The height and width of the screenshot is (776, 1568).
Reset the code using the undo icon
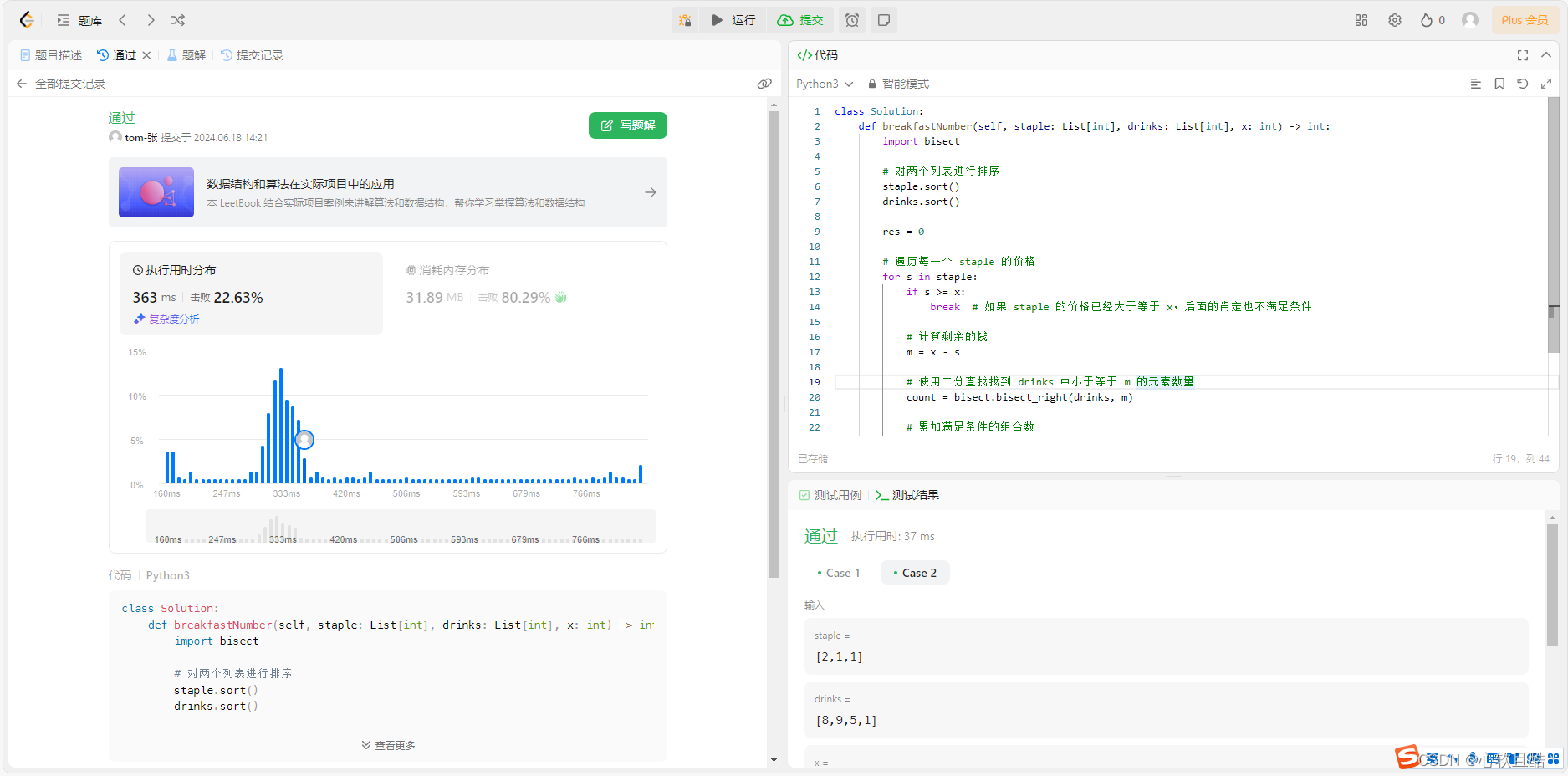coord(1523,84)
